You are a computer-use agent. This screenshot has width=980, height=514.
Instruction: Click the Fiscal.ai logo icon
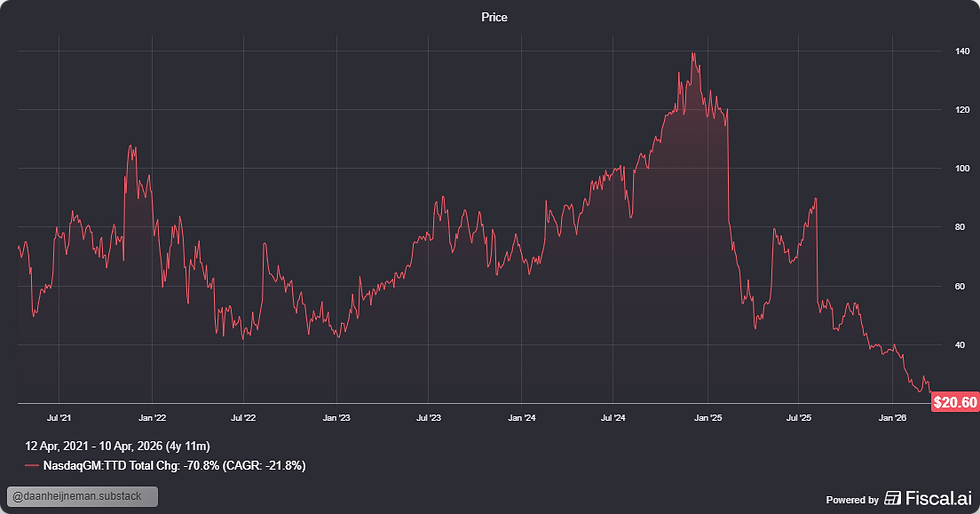pos(892,498)
